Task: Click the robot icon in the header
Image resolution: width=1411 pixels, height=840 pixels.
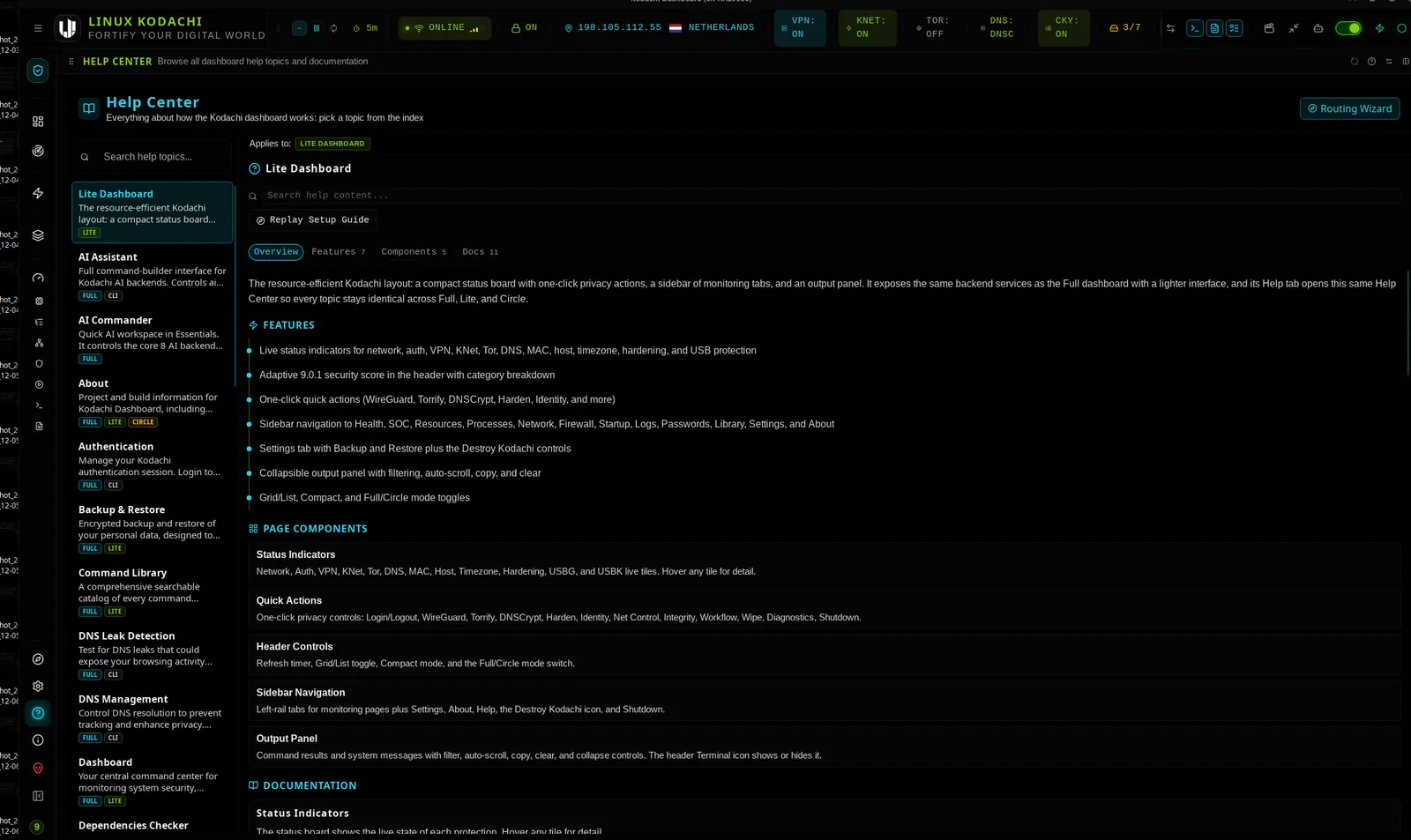Action: point(1318,28)
